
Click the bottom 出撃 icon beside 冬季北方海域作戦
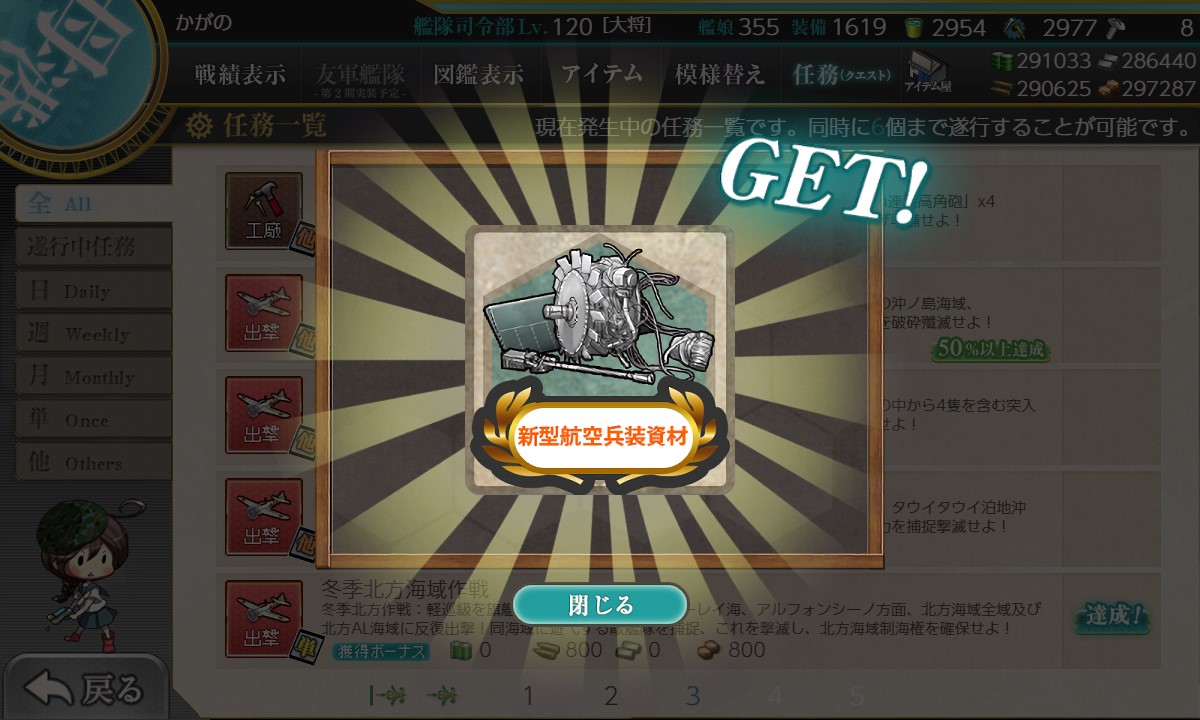tap(263, 617)
